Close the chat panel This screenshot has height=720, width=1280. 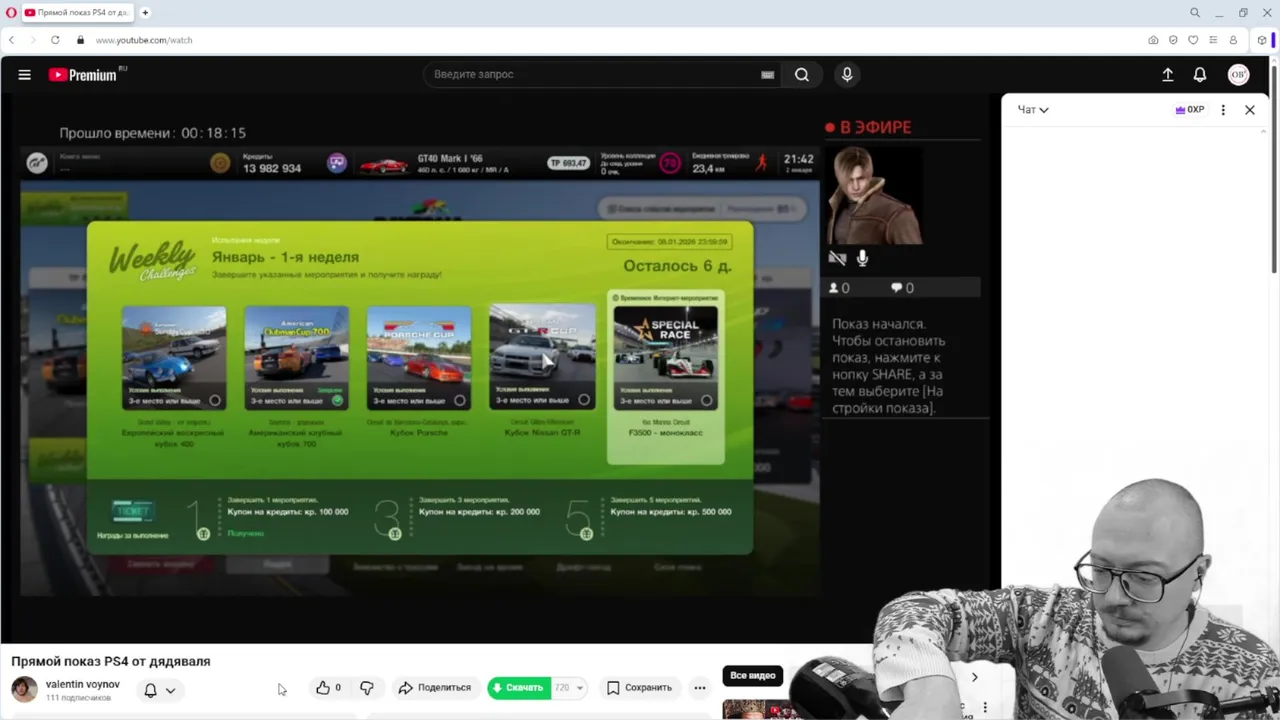point(1250,110)
